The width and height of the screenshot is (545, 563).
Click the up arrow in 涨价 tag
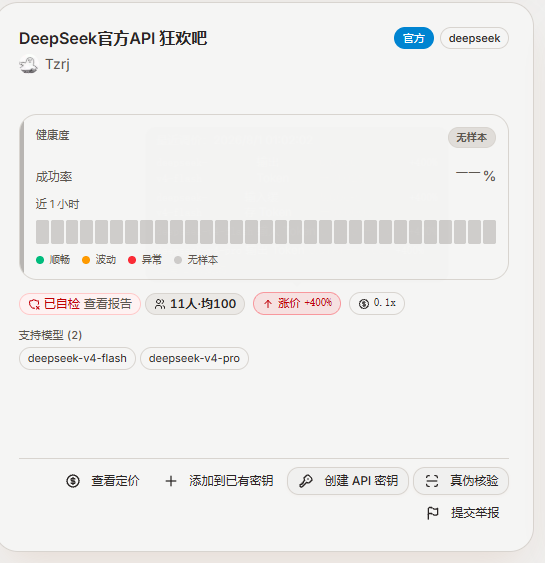268,304
